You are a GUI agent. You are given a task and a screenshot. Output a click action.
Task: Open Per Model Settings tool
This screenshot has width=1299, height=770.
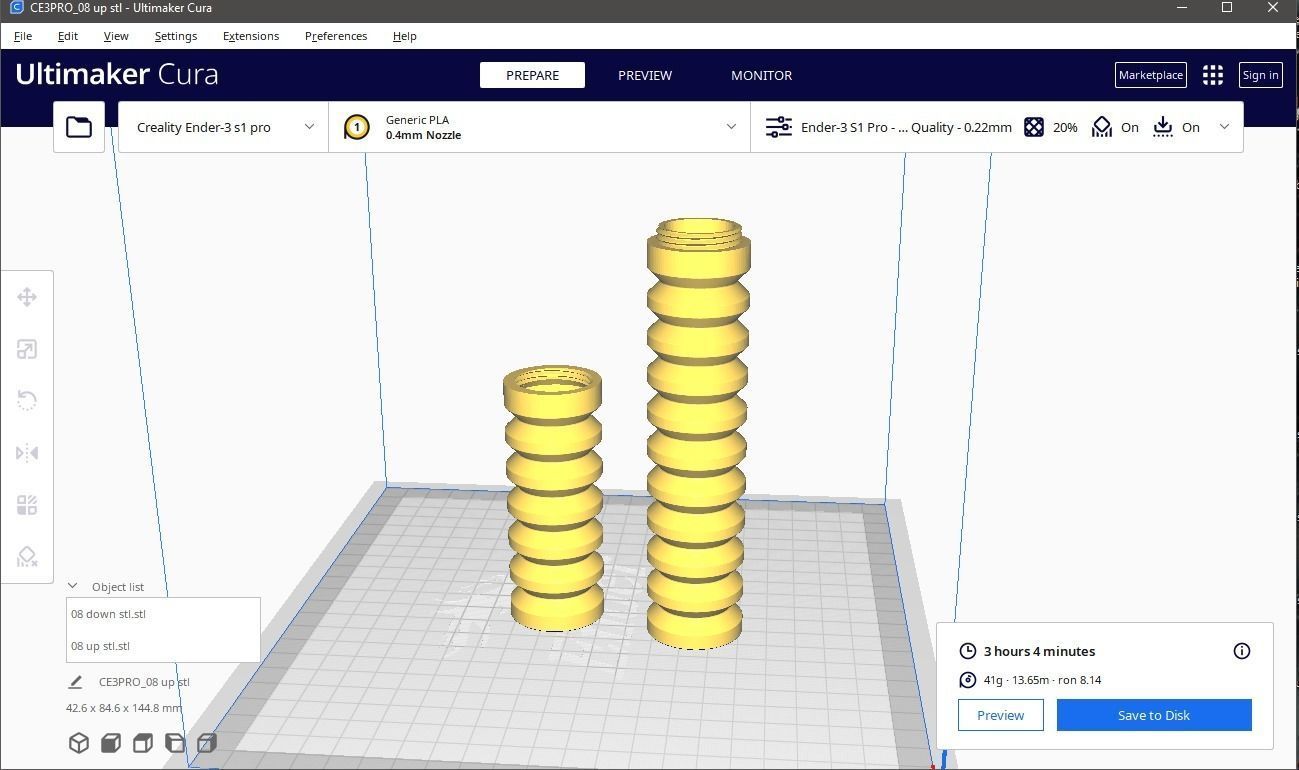tap(27, 505)
